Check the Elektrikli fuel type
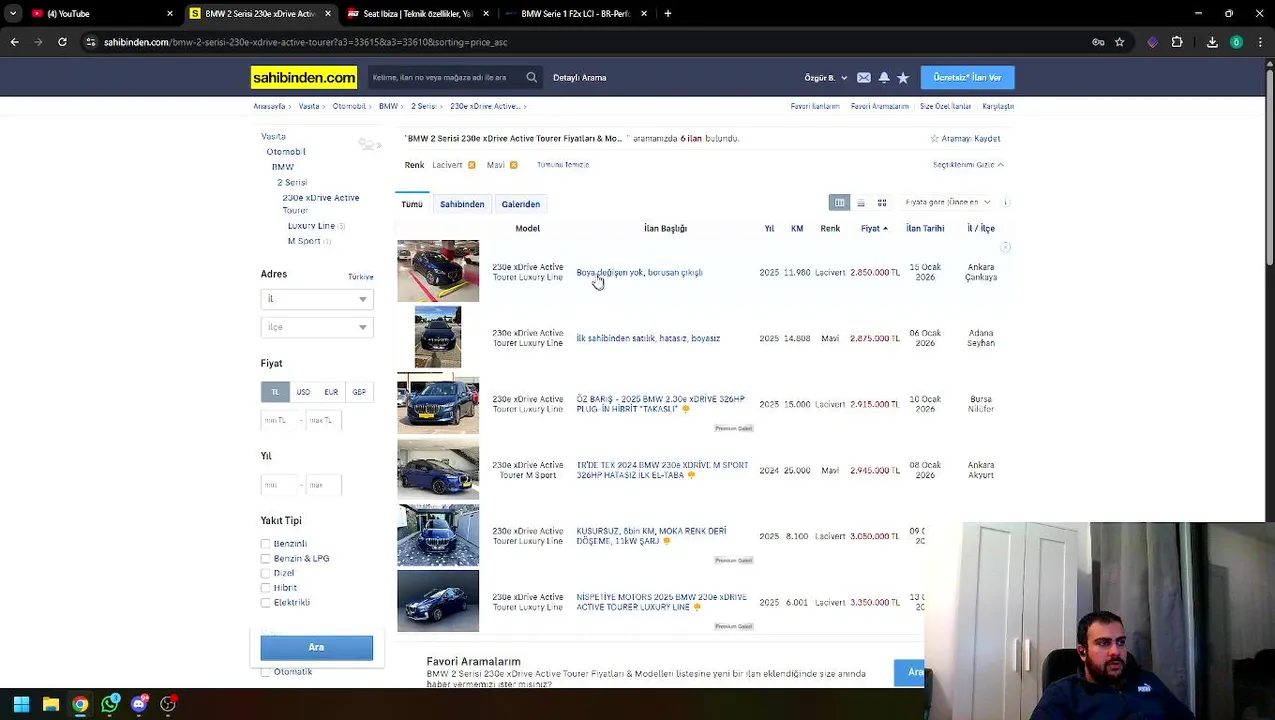 266,603
